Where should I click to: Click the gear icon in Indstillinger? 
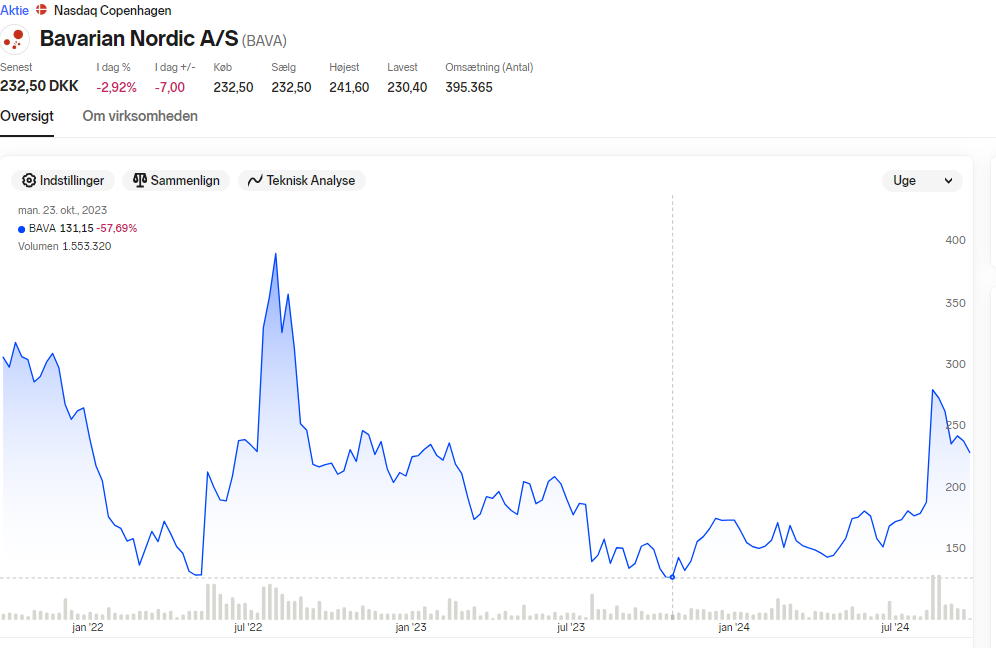point(29,180)
